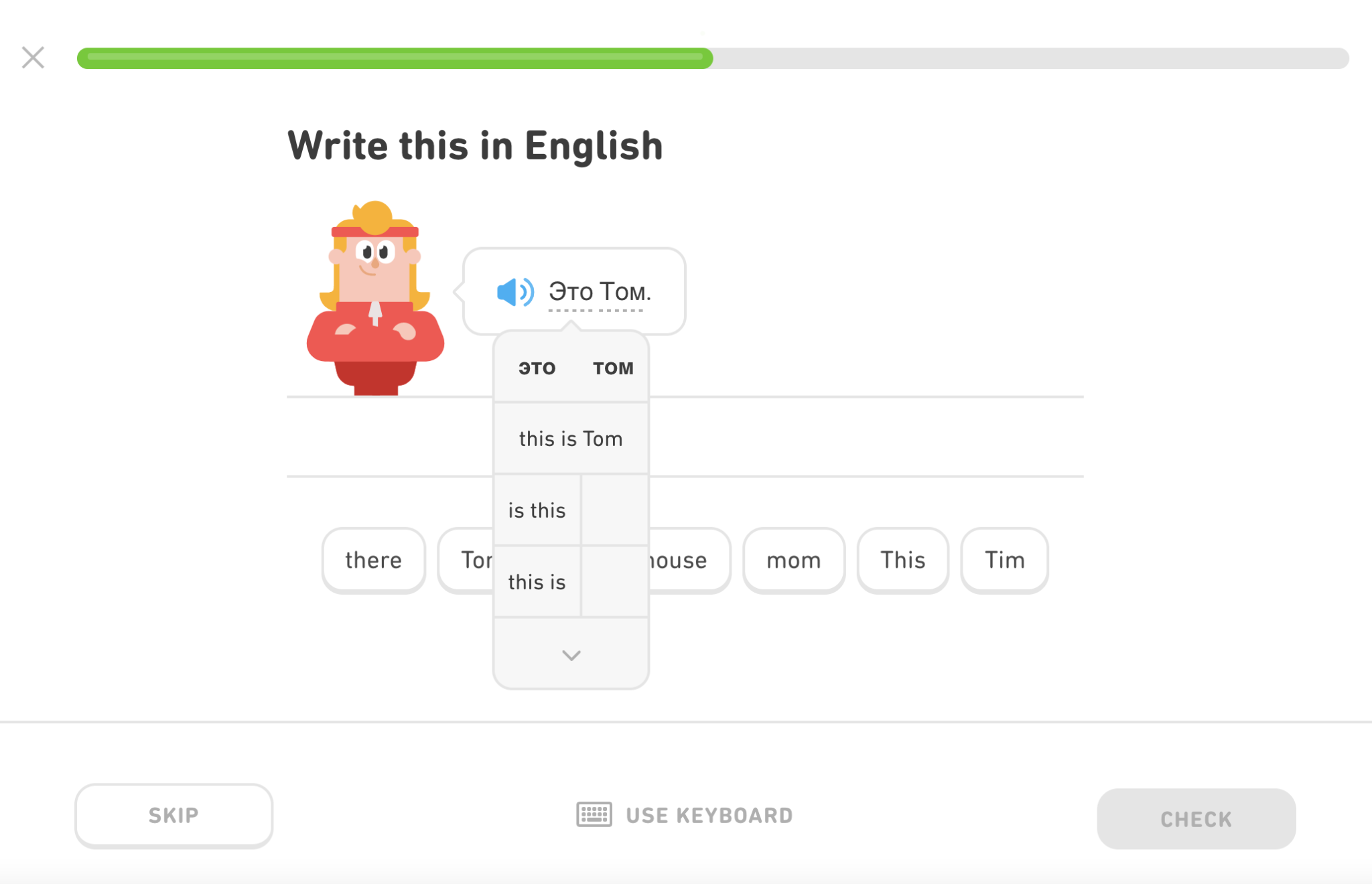Viewport: 1372px width, 884px height.
Task: Switch to keyboard input via Use Keyboard
Action: click(x=685, y=815)
